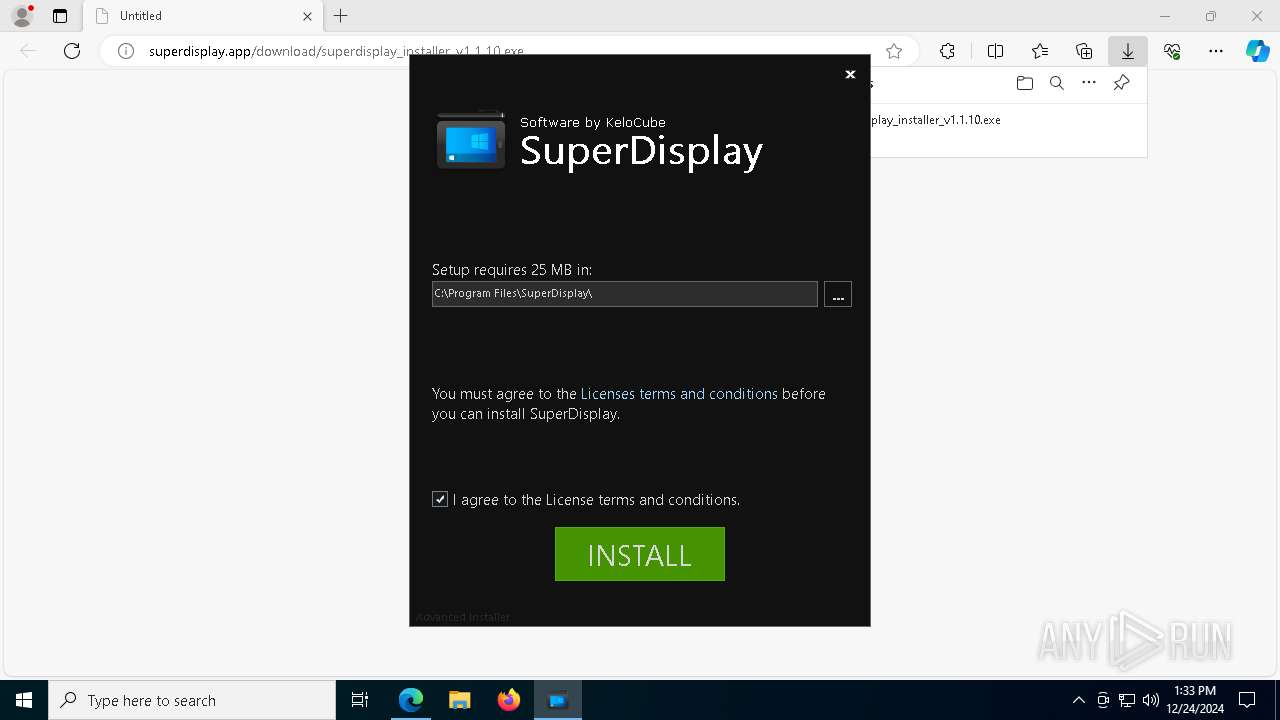Open downloads folder icon in Downloads panel
Viewport: 1280px width, 720px height.
1024,83
